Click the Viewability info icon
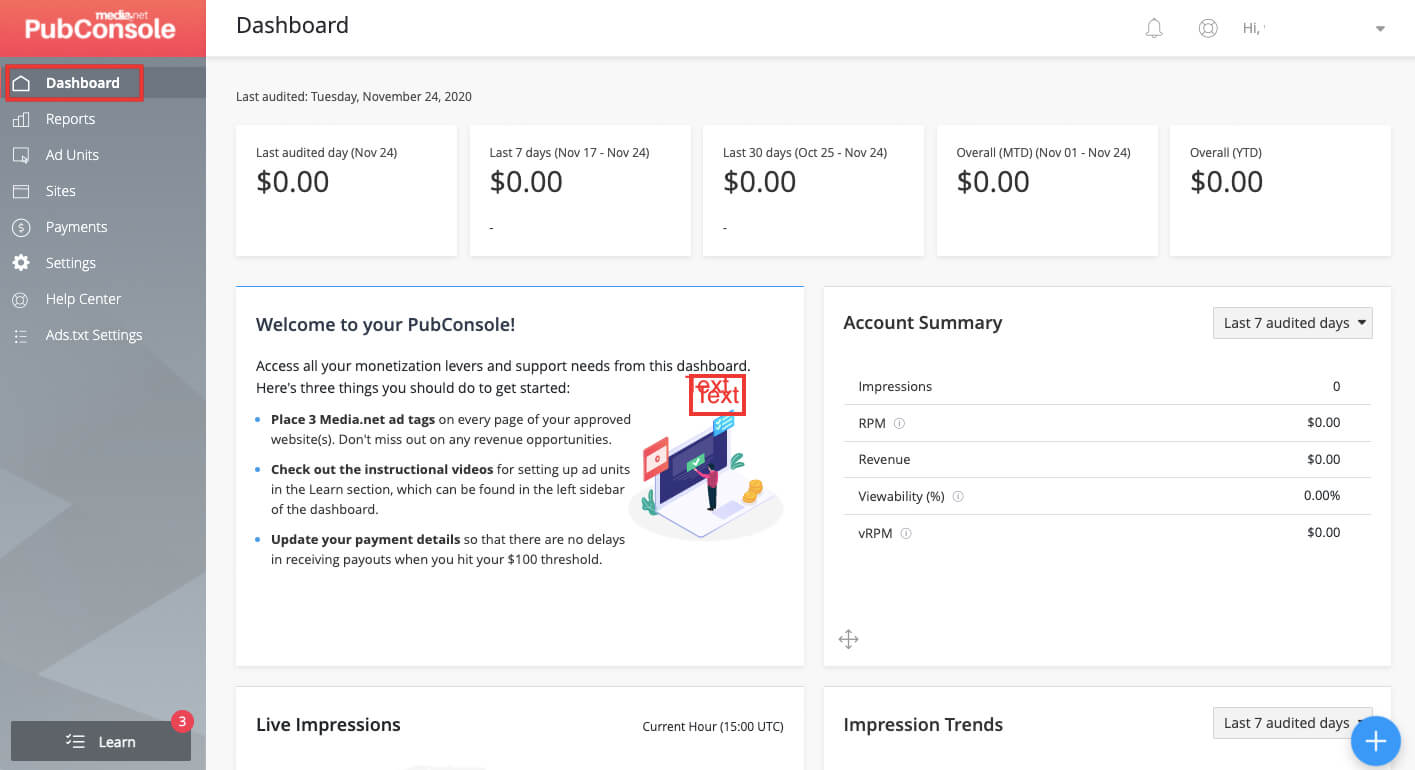 click(958, 497)
